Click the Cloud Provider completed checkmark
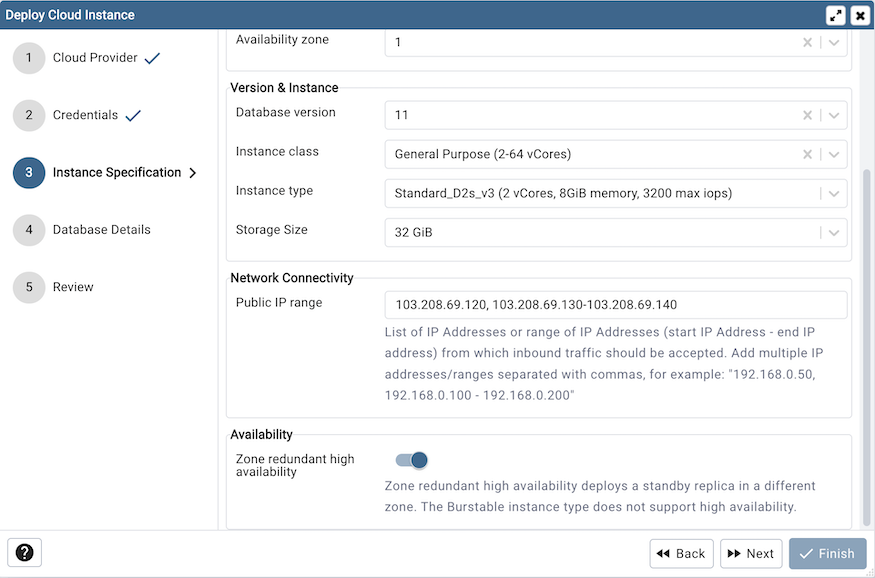 151,56
